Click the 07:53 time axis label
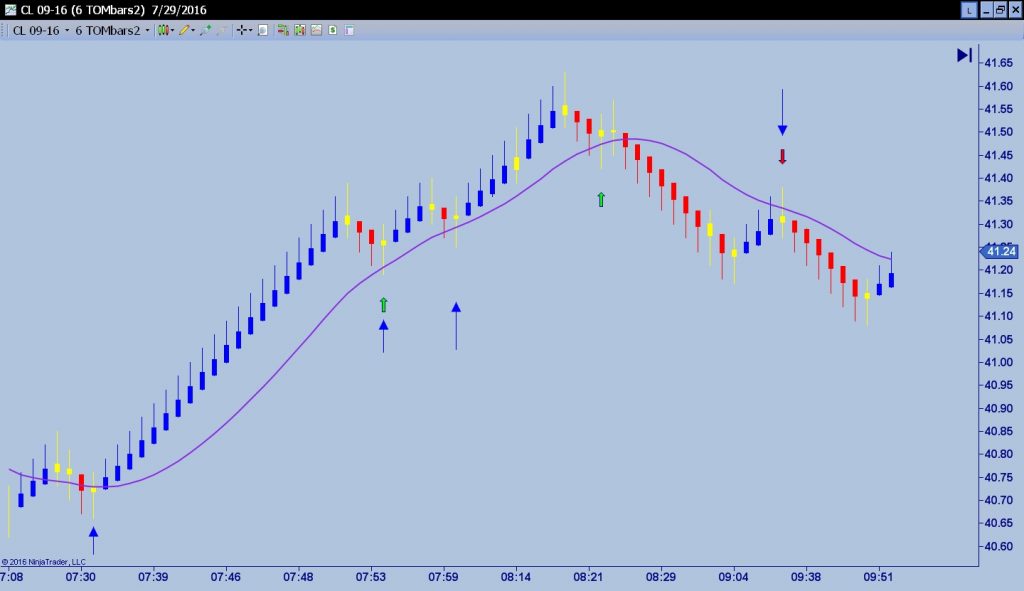This screenshot has width=1024, height=591. [370, 577]
